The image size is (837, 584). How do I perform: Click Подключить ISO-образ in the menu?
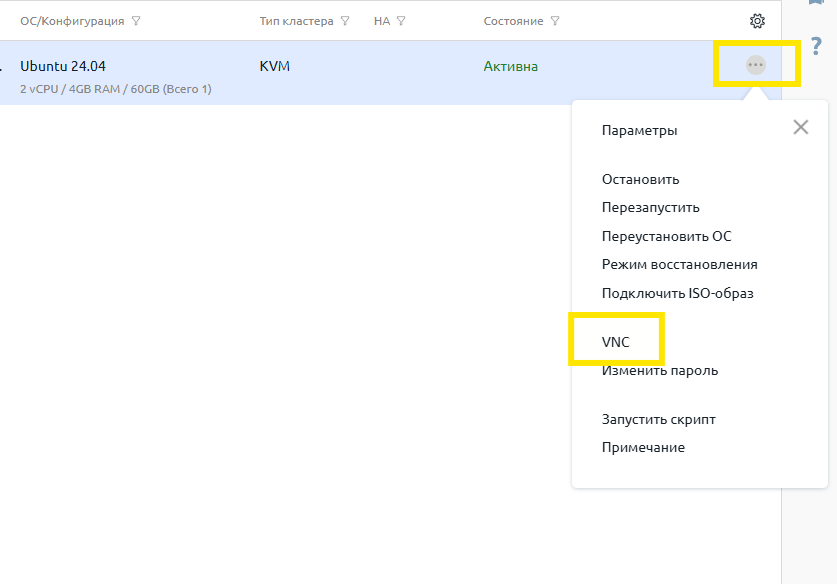click(677, 293)
